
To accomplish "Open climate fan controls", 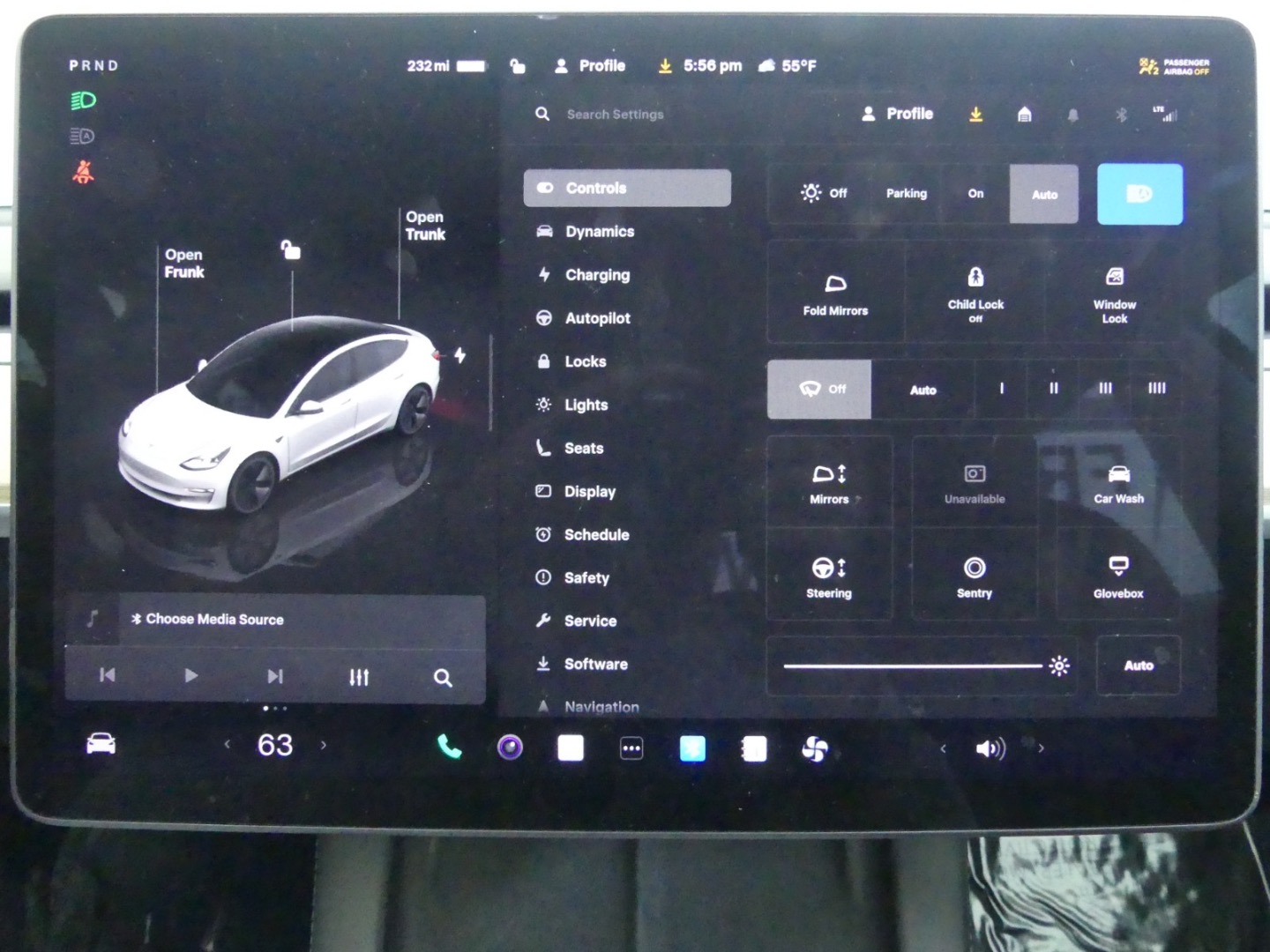I will point(814,749).
